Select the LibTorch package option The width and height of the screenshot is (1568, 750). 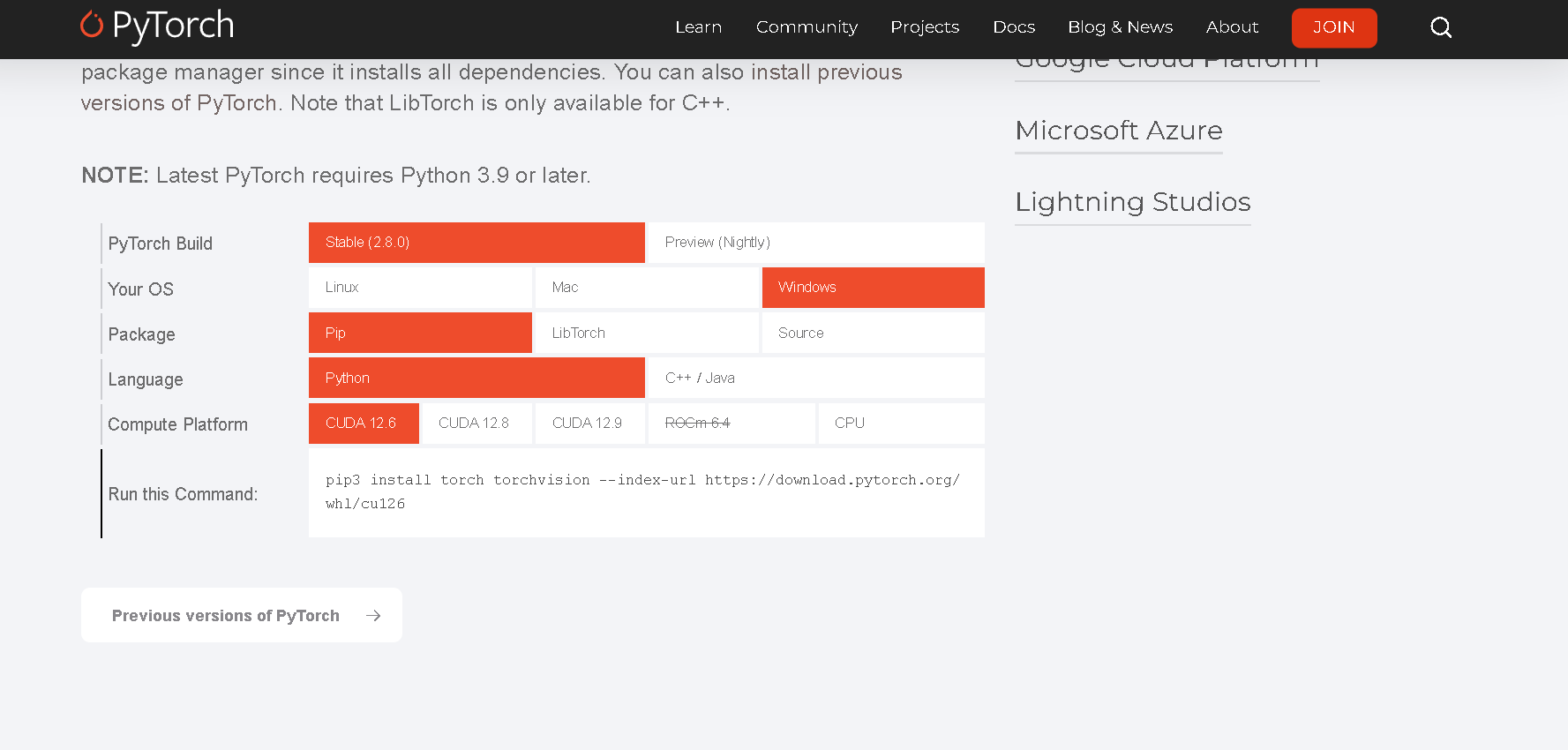[647, 333]
